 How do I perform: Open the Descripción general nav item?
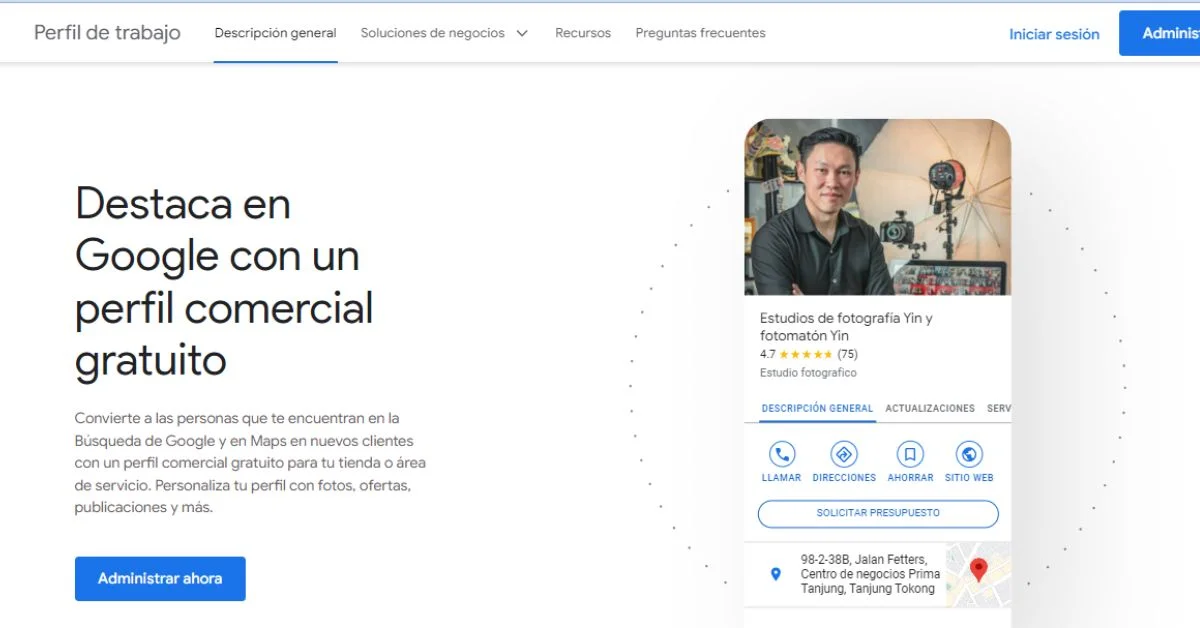(275, 33)
